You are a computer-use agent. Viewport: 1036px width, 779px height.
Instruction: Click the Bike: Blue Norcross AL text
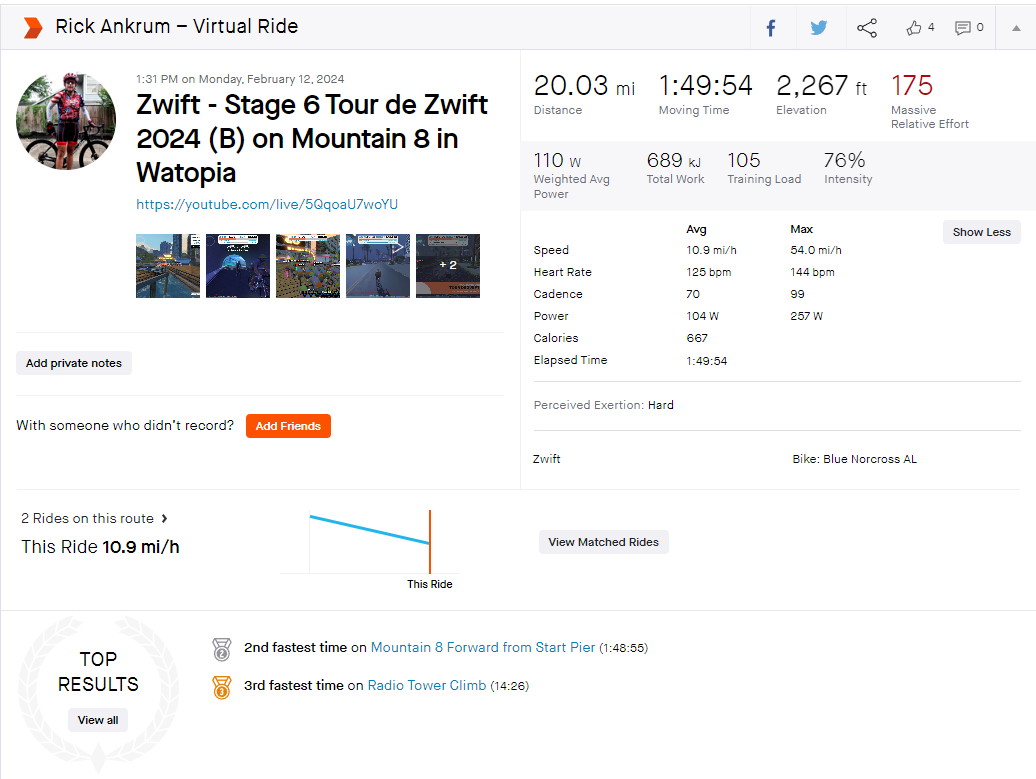click(854, 459)
